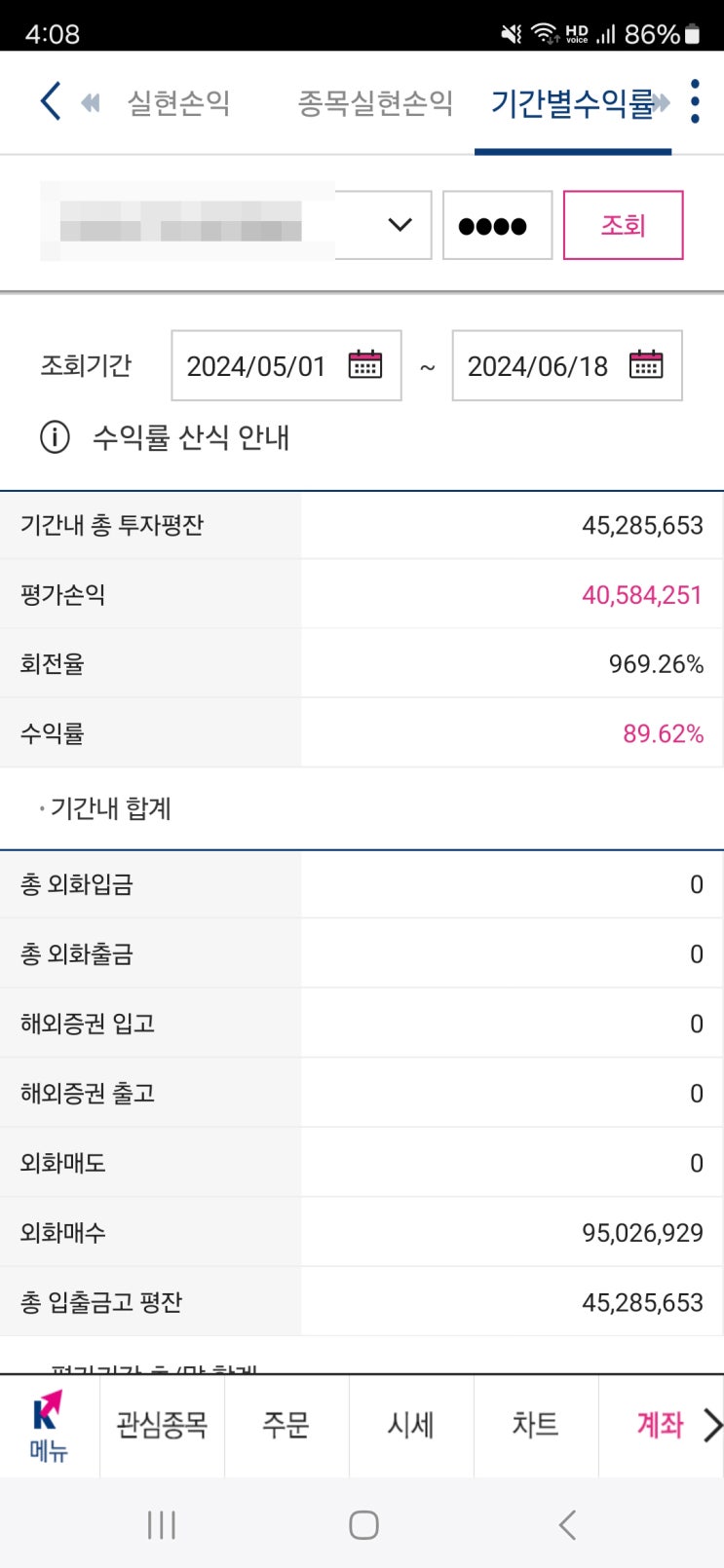Expand the account number dropdown
Image resolution: width=724 pixels, height=1568 pixels.
(x=400, y=225)
